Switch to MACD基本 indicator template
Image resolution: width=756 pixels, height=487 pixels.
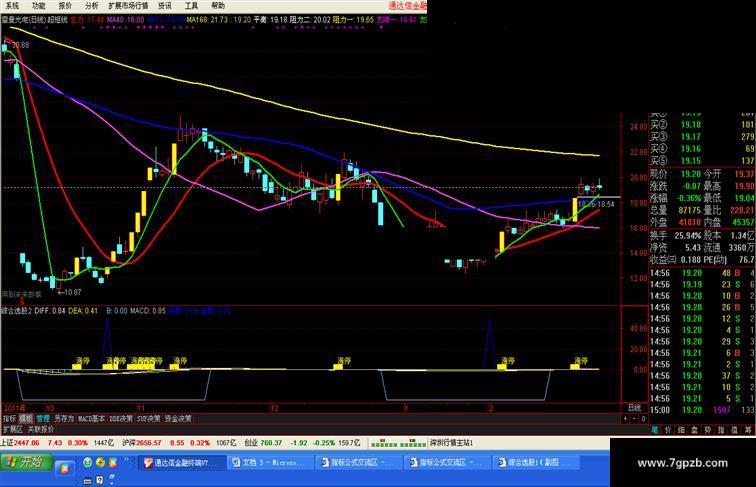click(91, 419)
